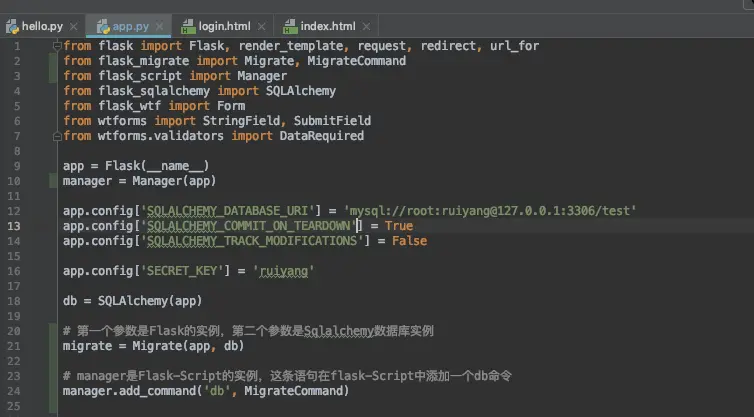Viewport: 754px width, 417px height.
Task: Click SQLAlchemy in the line 4 import
Action: point(301,91)
